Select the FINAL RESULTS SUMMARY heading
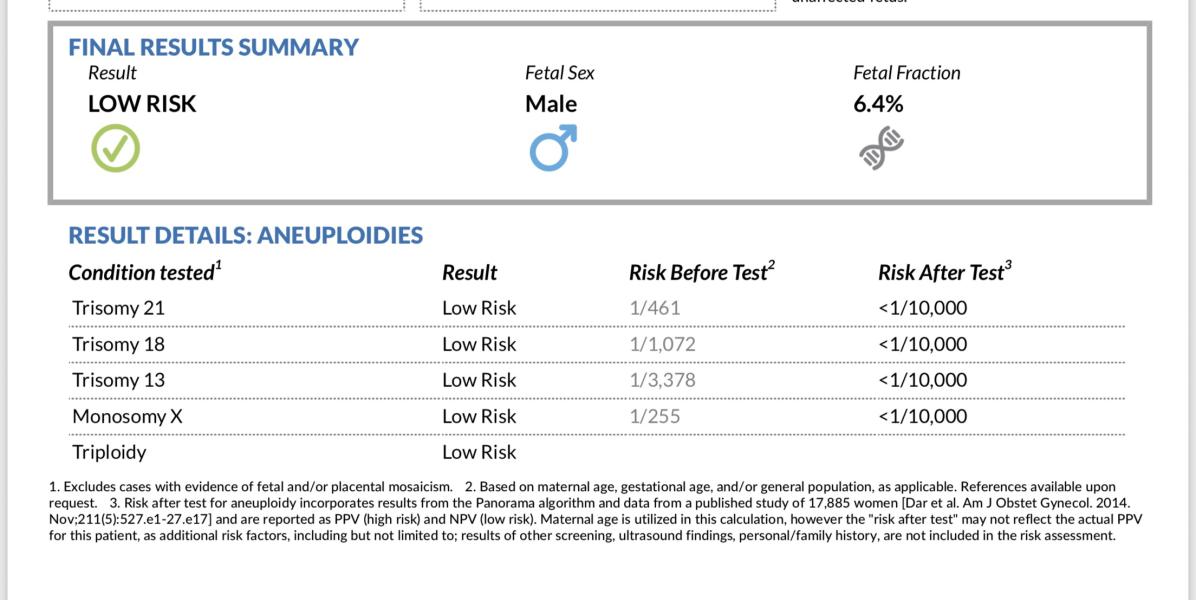Viewport: 1196px width, 600px height. point(214,47)
